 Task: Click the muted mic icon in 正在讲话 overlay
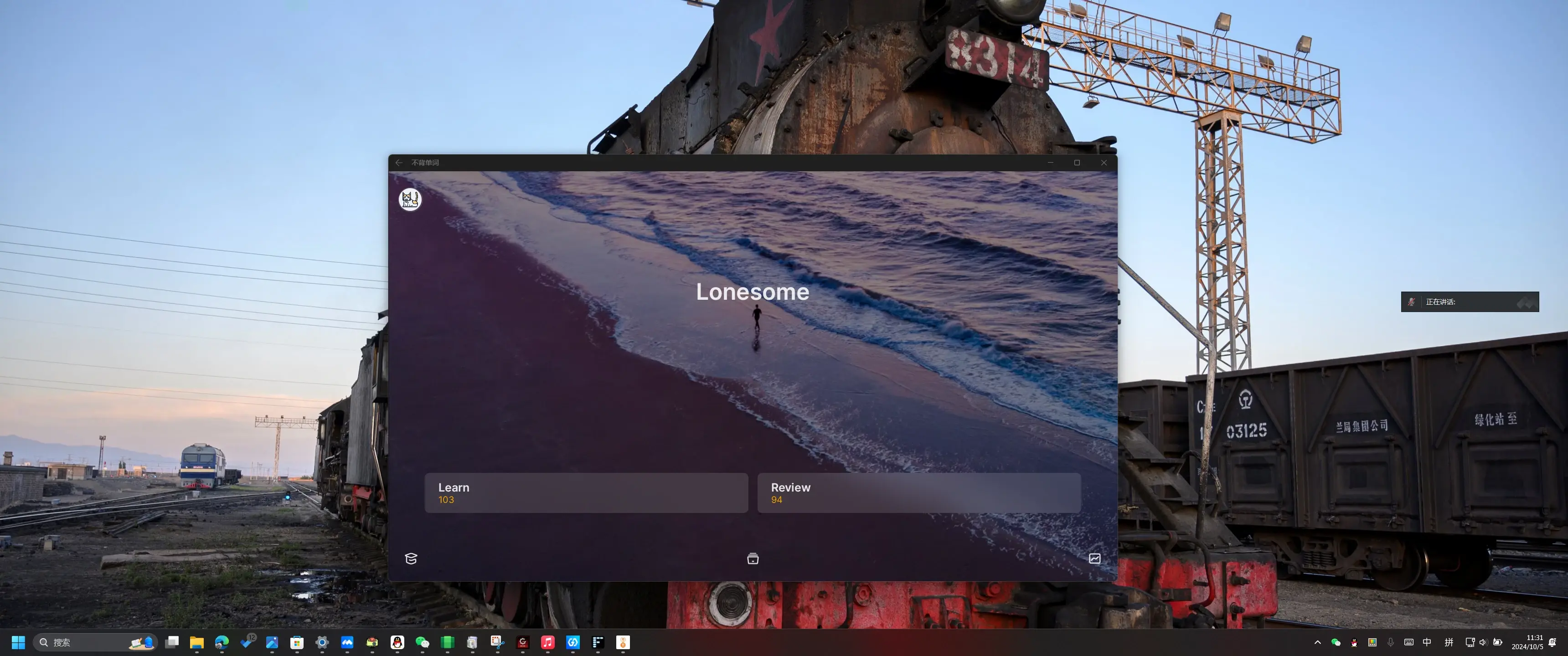1411,302
